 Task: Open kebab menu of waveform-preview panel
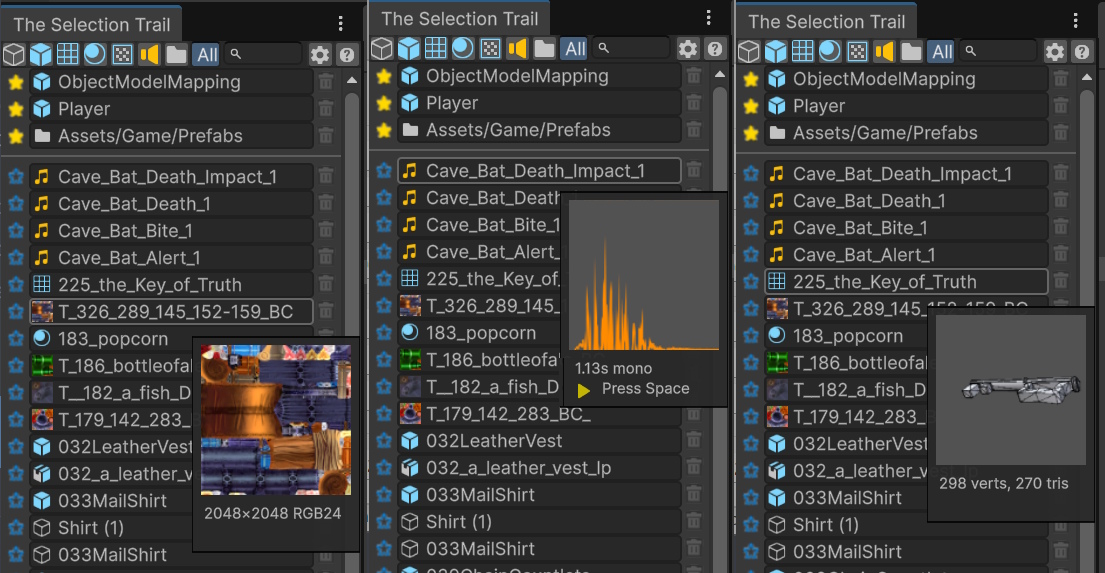pos(708,18)
